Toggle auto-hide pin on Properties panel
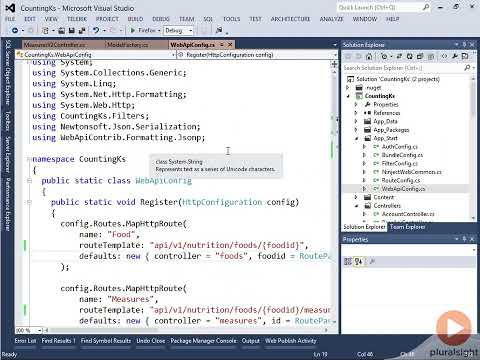480x360 pixels. 464,239
